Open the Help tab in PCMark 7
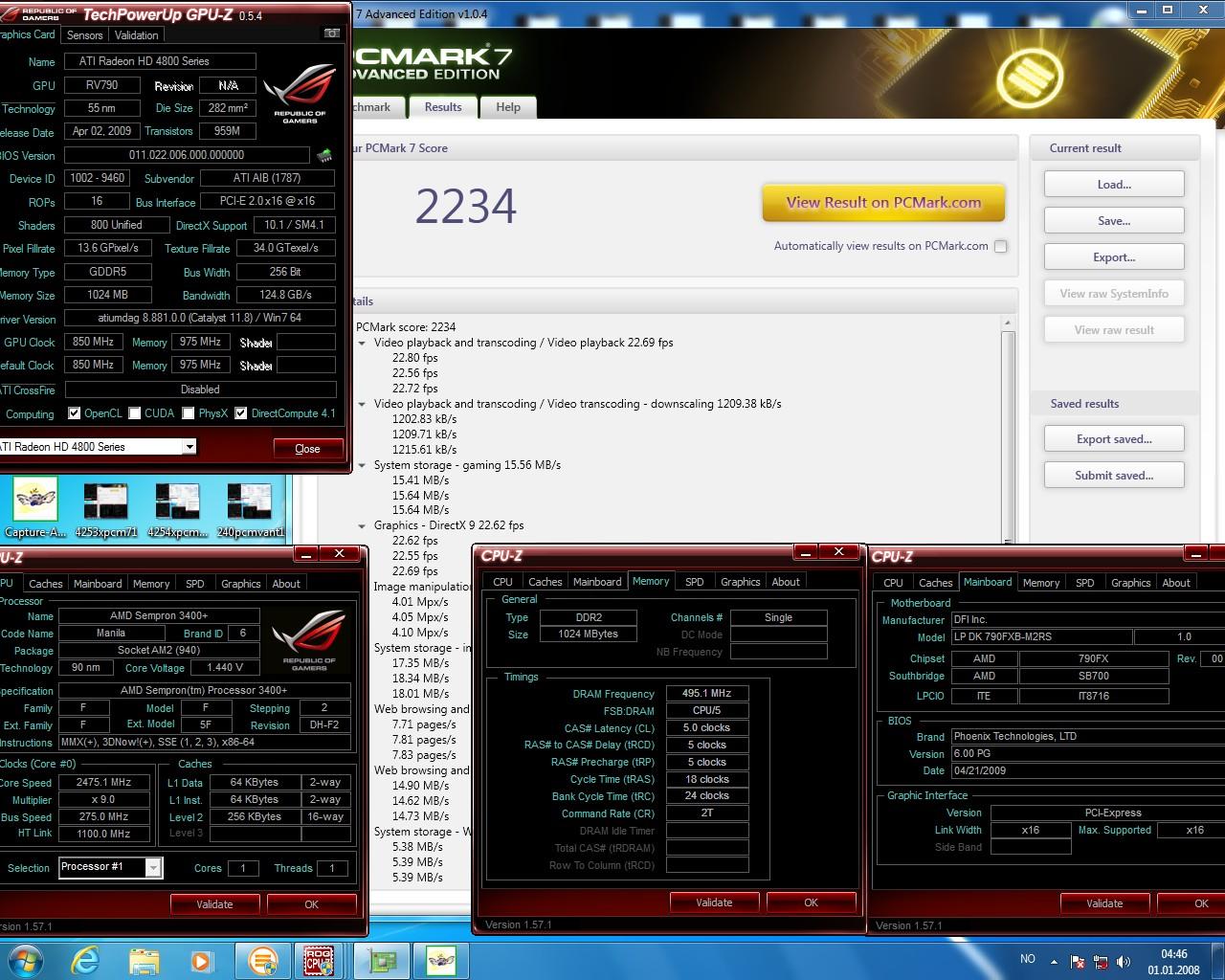The height and width of the screenshot is (980, 1225). click(508, 107)
